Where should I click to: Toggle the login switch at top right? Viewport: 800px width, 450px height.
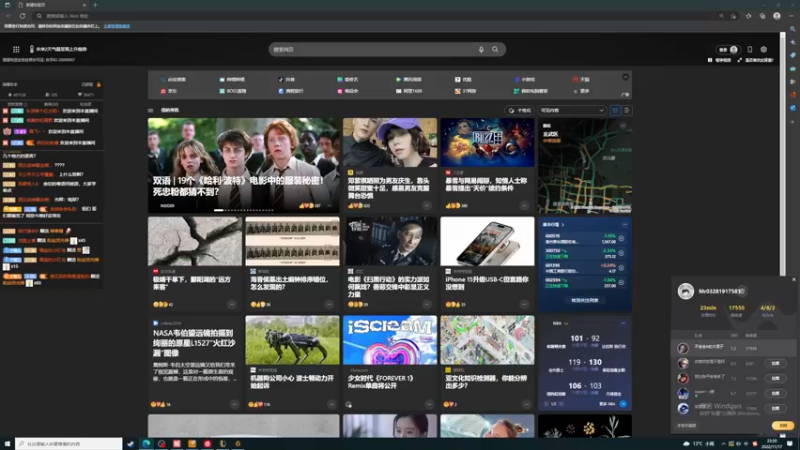pyautogui.click(x=728, y=49)
